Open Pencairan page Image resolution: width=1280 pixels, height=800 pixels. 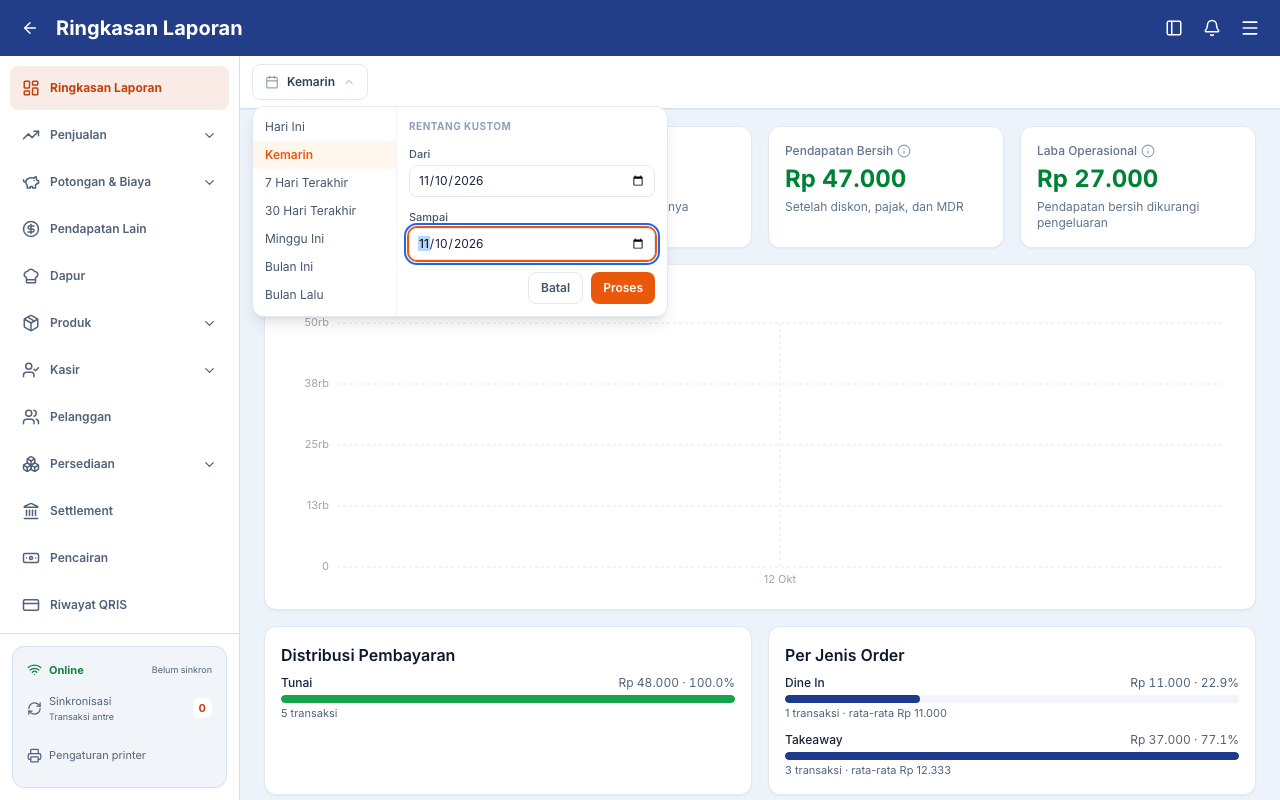tap(119, 558)
